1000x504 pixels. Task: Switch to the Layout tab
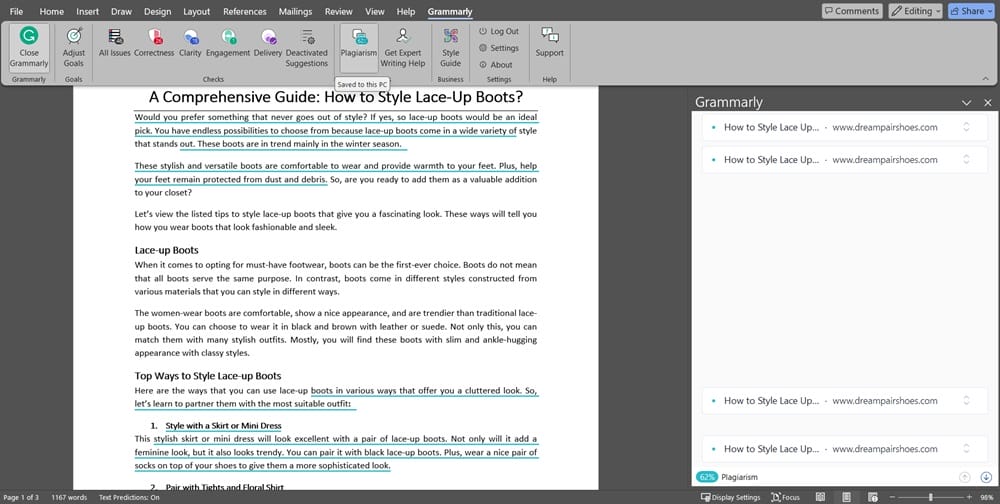point(196,11)
